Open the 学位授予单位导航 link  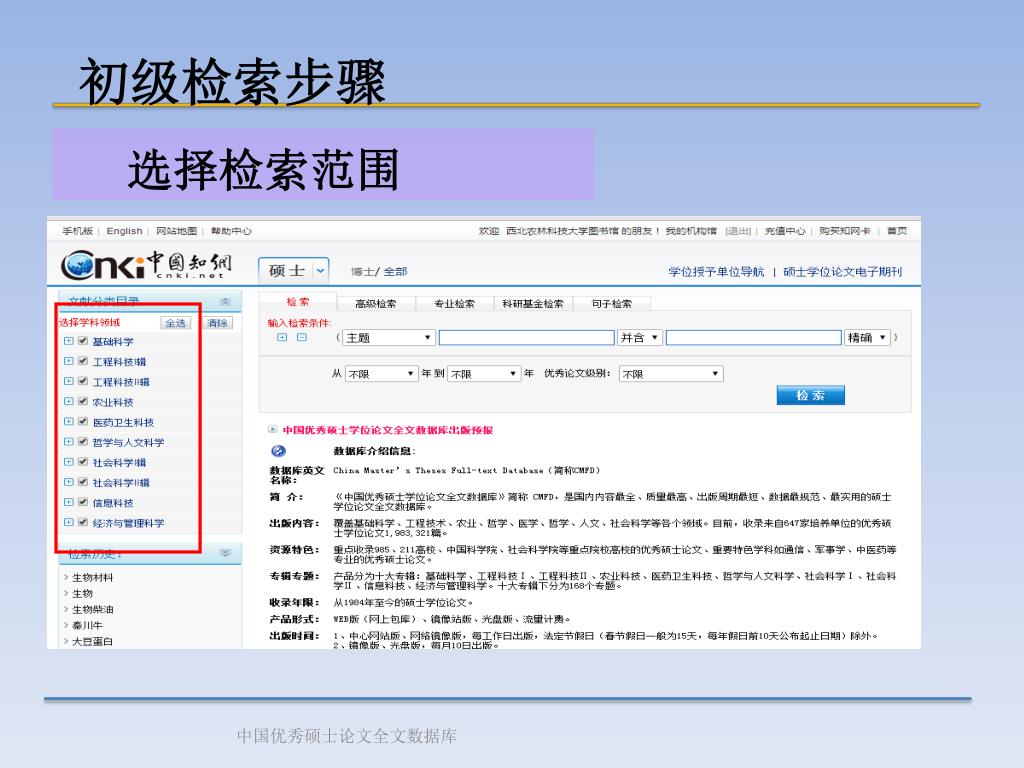pyautogui.click(x=716, y=272)
